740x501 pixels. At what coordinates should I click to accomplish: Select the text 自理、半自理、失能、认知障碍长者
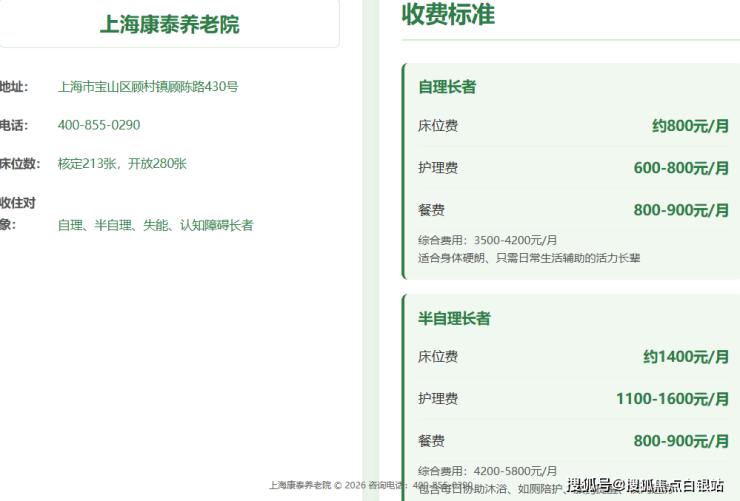pos(156,225)
